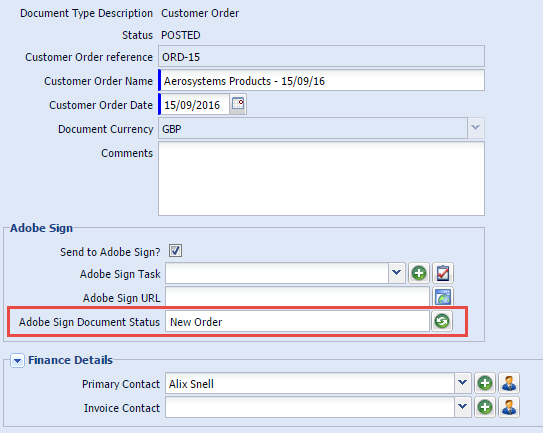Image resolution: width=543 pixels, height=433 pixels.
Task: Click the Primary Contact field showing Alix Snell
Action: [310, 383]
